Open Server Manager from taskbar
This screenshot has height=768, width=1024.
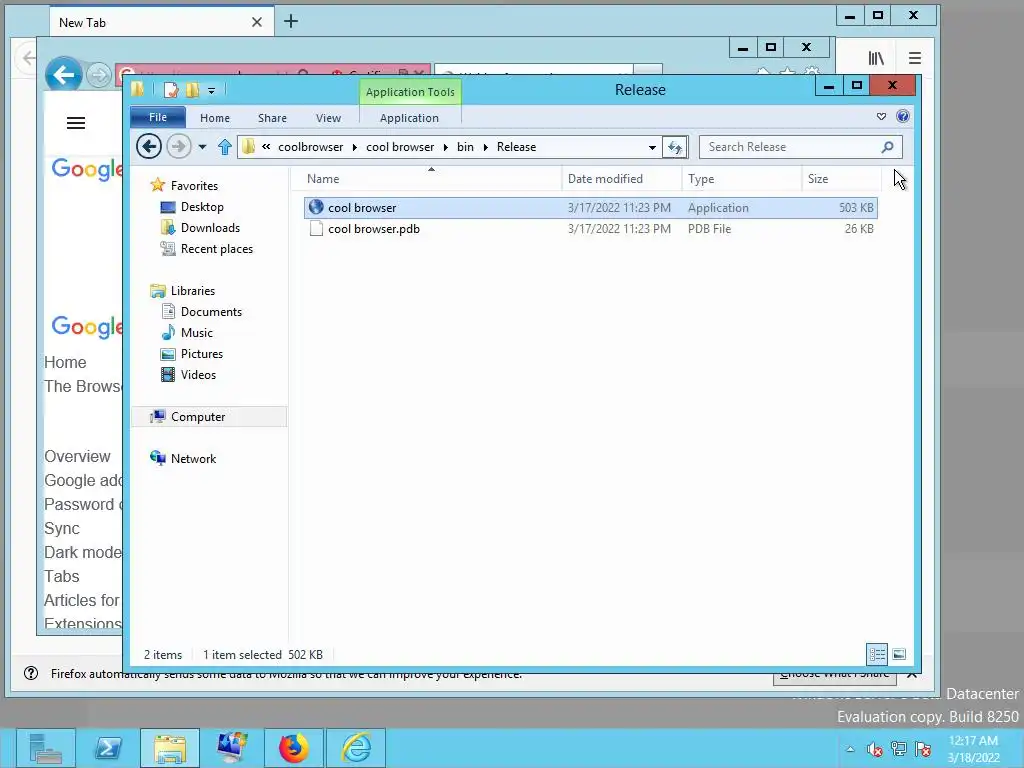pyautogui.click(x=46, y=748)
